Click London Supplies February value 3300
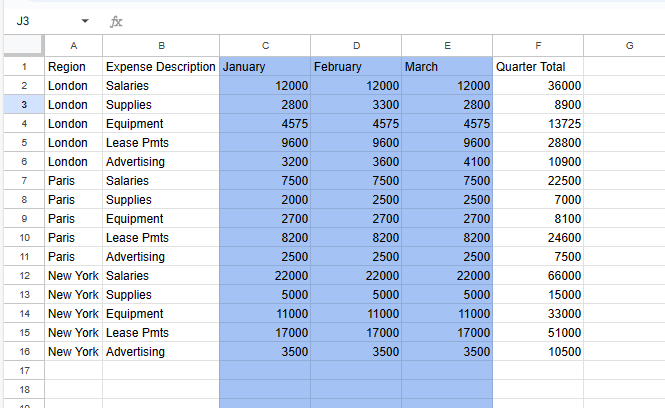Screen dimensions: 665x408 pos(356,105)
